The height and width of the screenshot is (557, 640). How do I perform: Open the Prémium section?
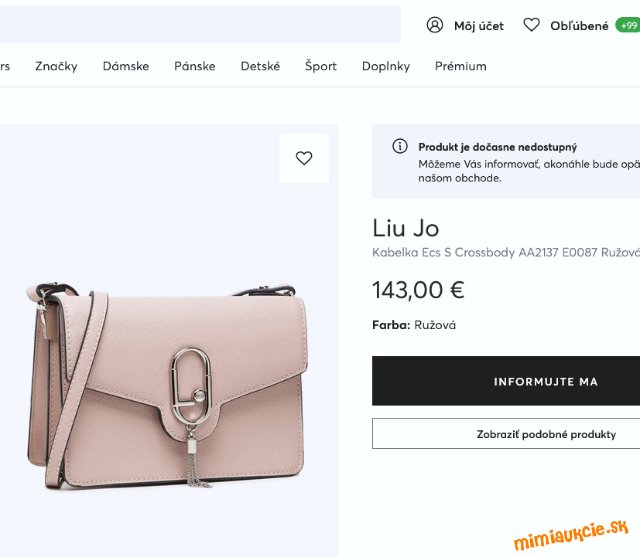461,66
